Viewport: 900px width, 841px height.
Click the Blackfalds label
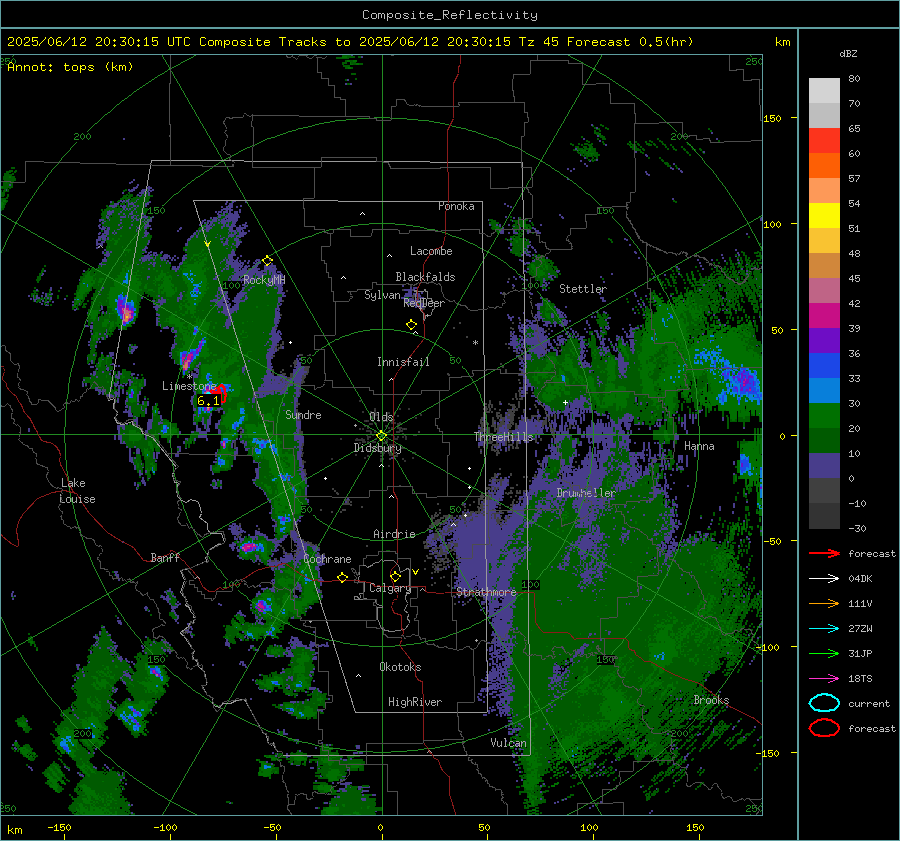[x=425, y=277]
